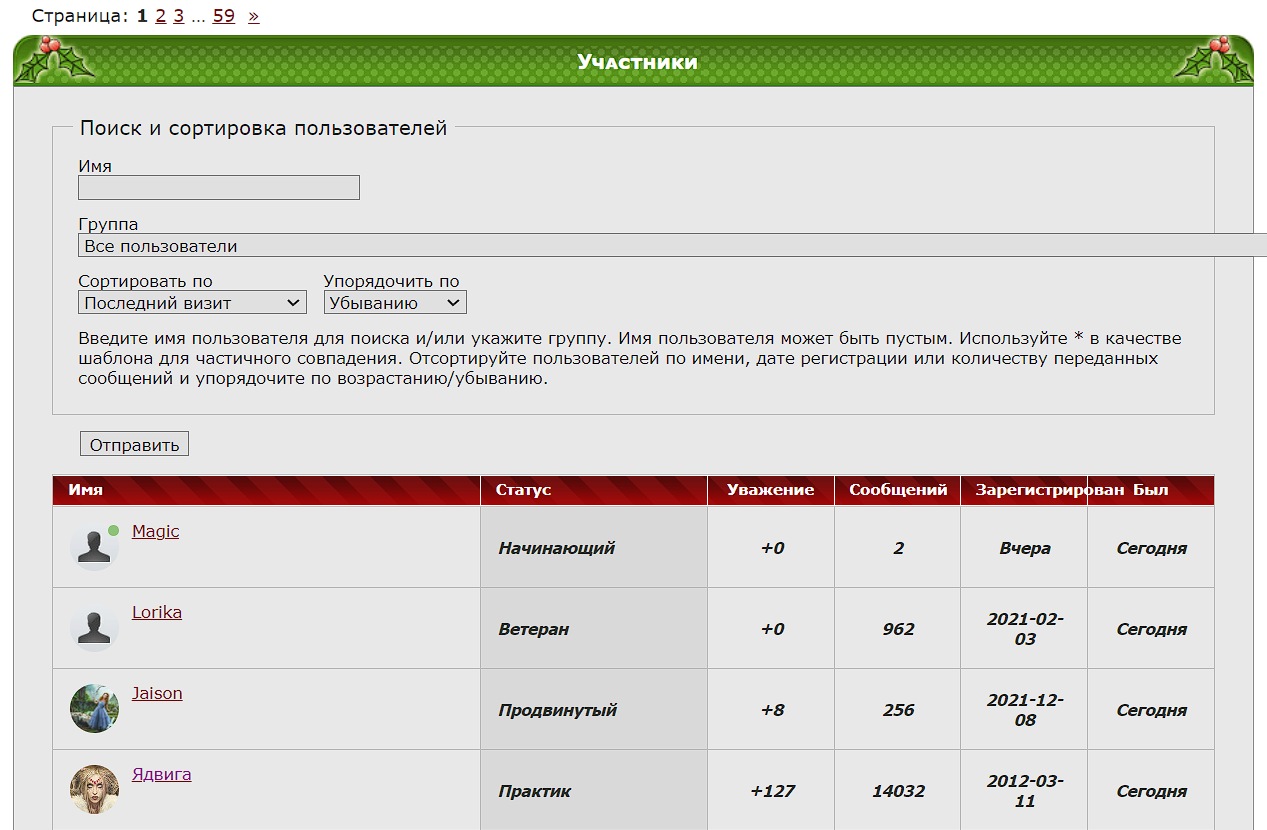
Task: Open Magic's default avatar icon
Action: (94, 547)
